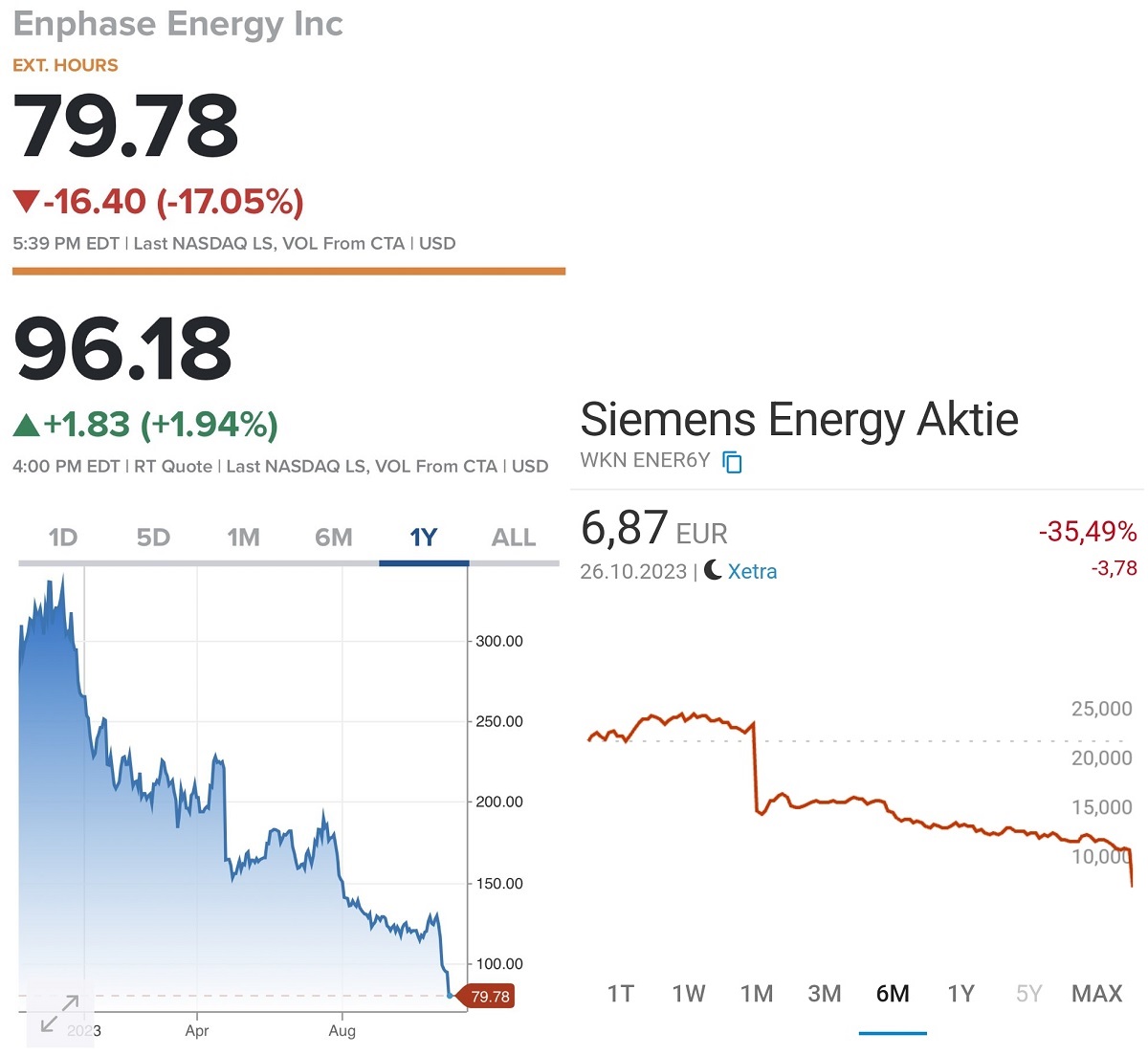1148x1055 pixels.
Task: Select the 1Y Enphase chart range
Action: point(423,538)
